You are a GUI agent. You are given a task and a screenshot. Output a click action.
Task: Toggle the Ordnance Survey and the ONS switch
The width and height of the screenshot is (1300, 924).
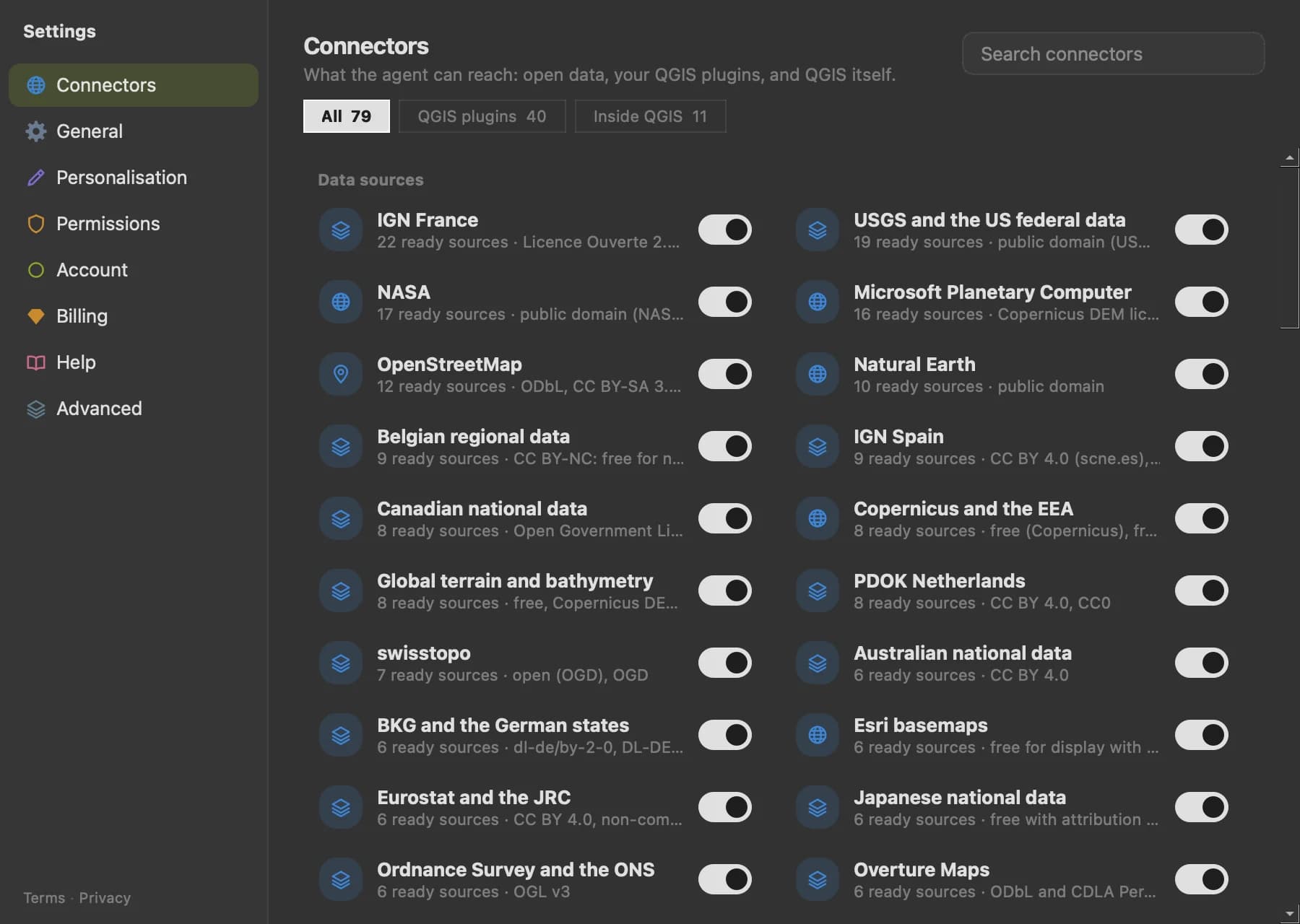tap(725, 879)
